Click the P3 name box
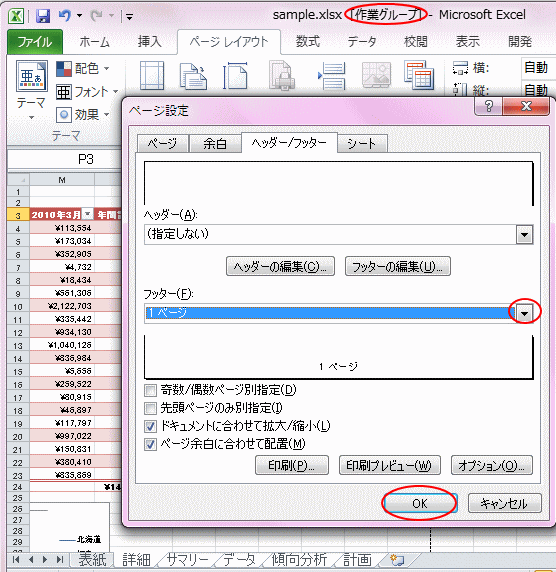 pyautogui.click(x=64, y=159)
